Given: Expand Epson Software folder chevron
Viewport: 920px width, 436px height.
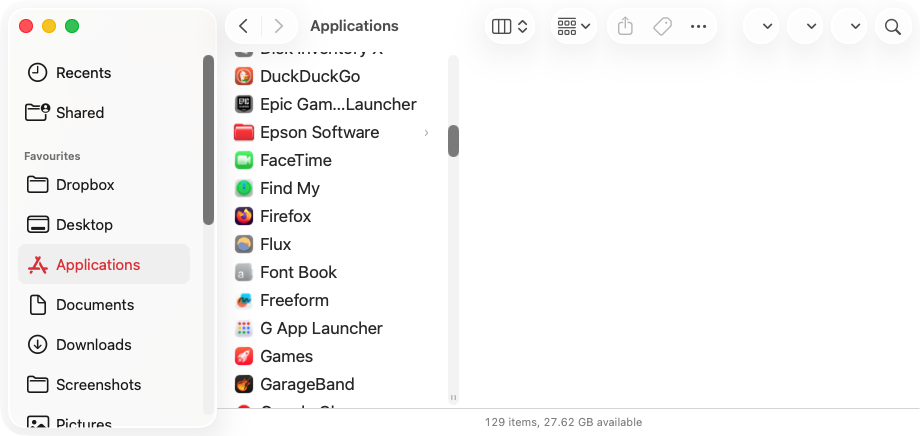Looking at the screenshot, I should point(427,133).
